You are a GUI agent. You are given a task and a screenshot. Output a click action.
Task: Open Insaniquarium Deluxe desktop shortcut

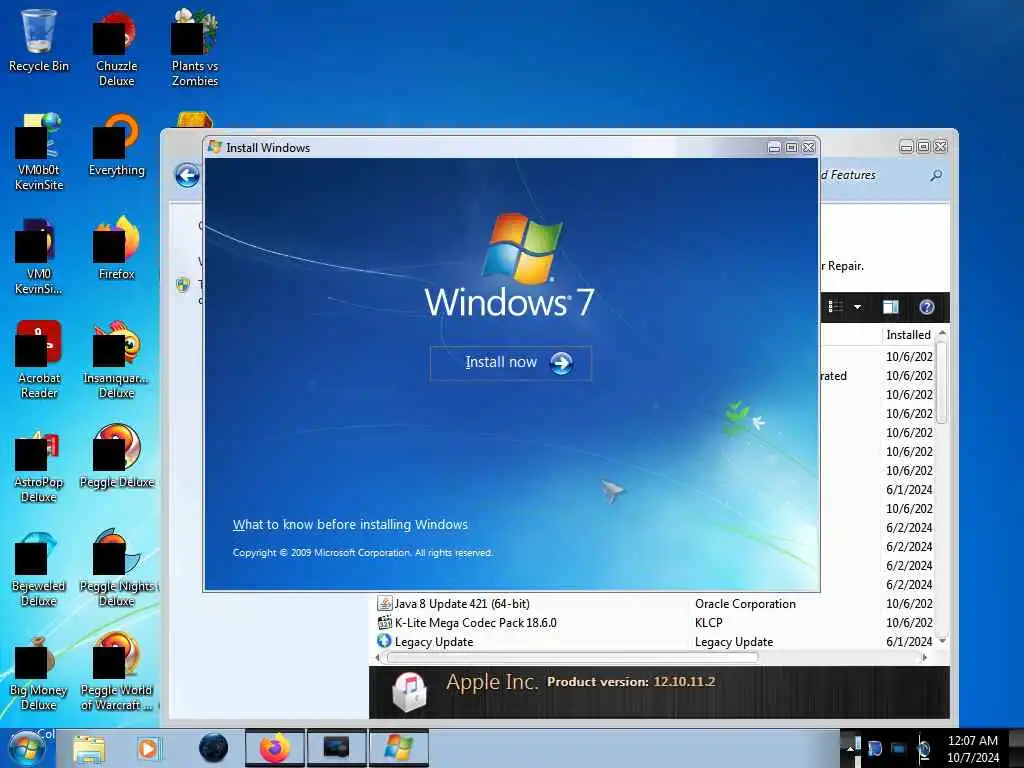[x=116, y=359]
